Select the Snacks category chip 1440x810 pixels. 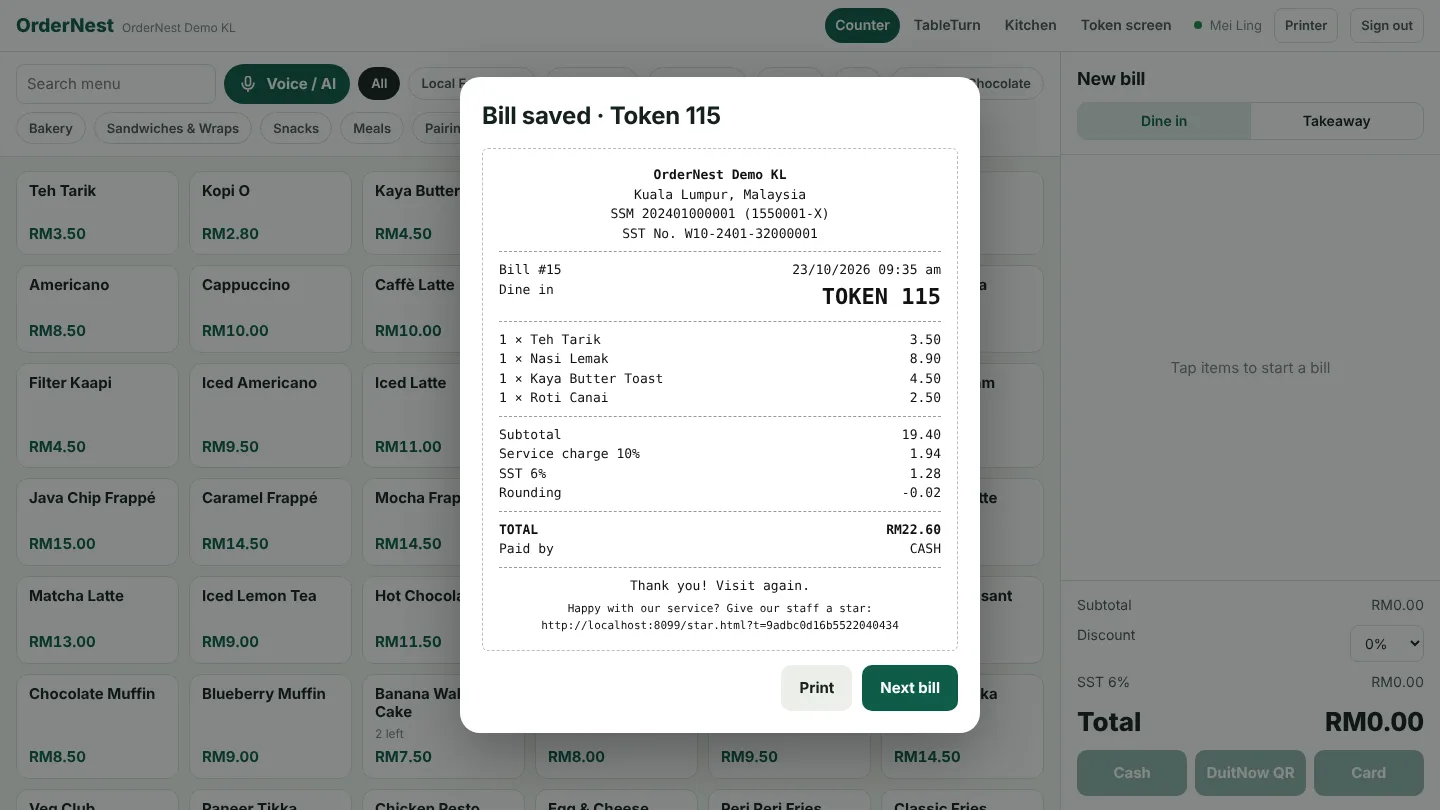[x=296, y=128]
